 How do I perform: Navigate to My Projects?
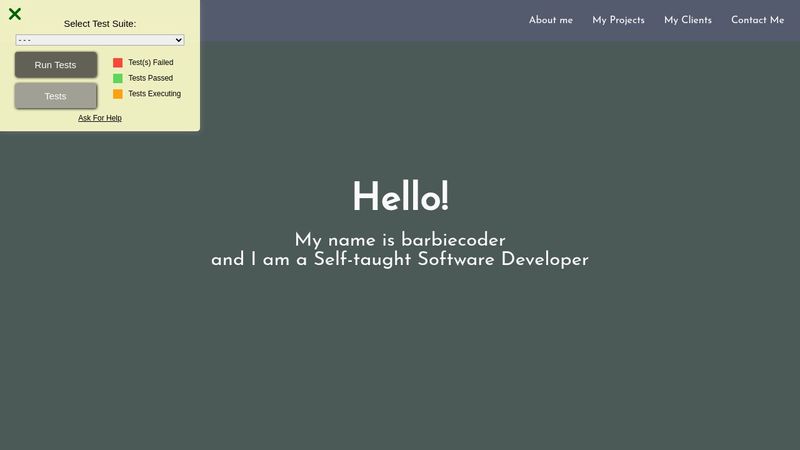tap(618, 20)
